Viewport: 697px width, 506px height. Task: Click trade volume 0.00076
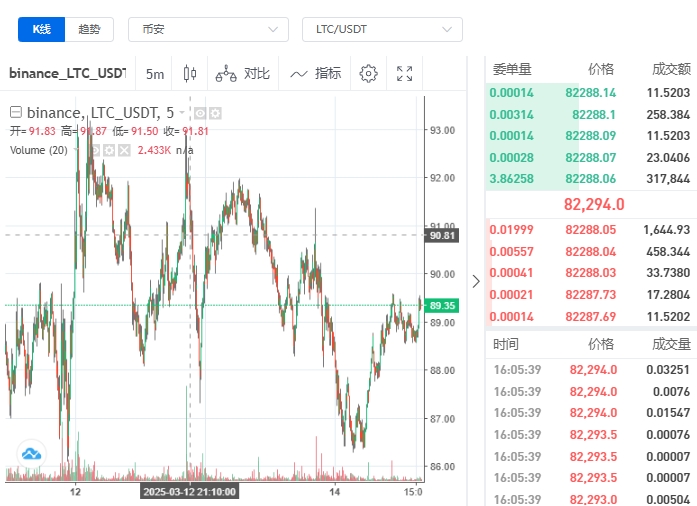click(x=668, y=434)
